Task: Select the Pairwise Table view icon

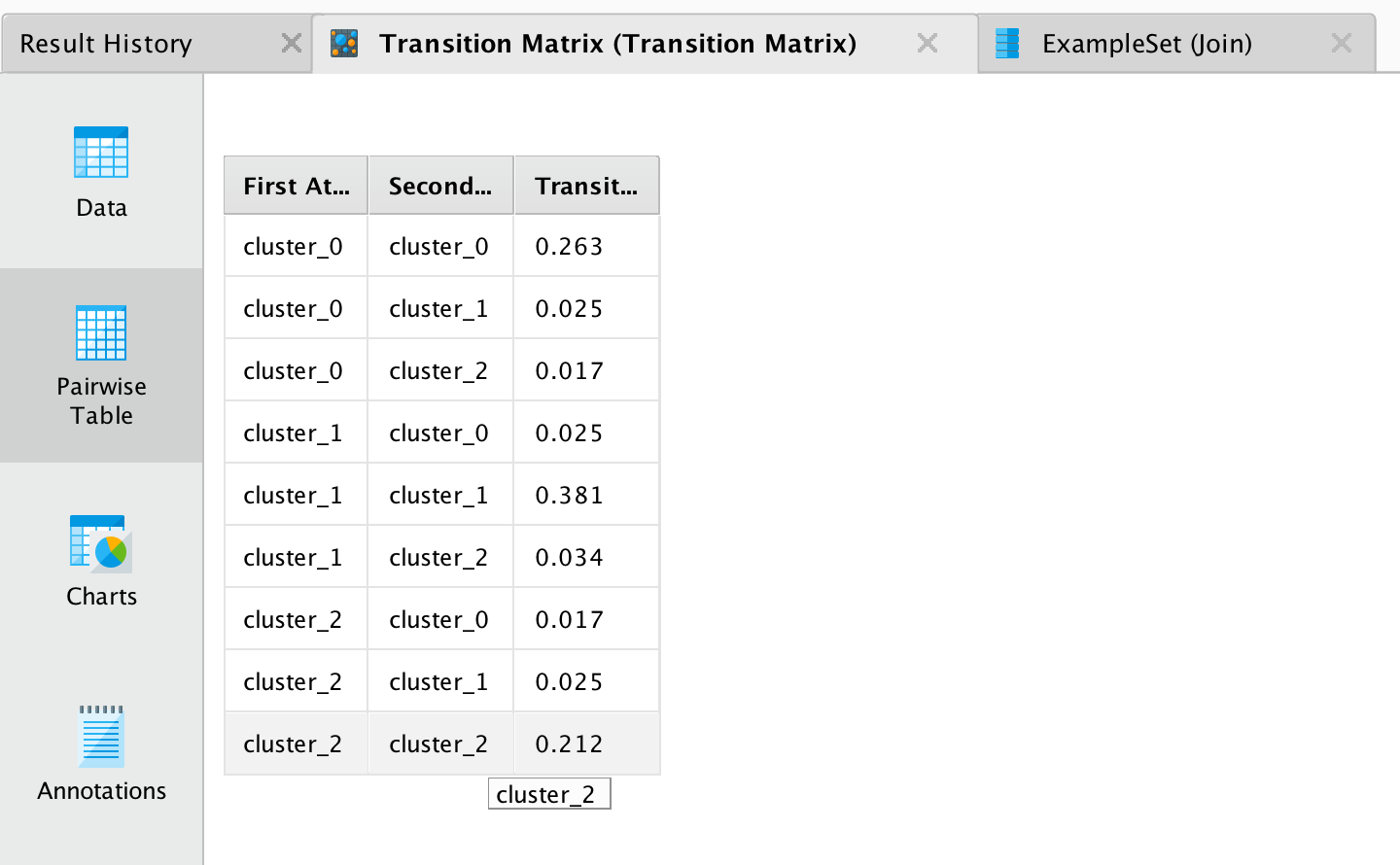Action: [x=101, y=332]
